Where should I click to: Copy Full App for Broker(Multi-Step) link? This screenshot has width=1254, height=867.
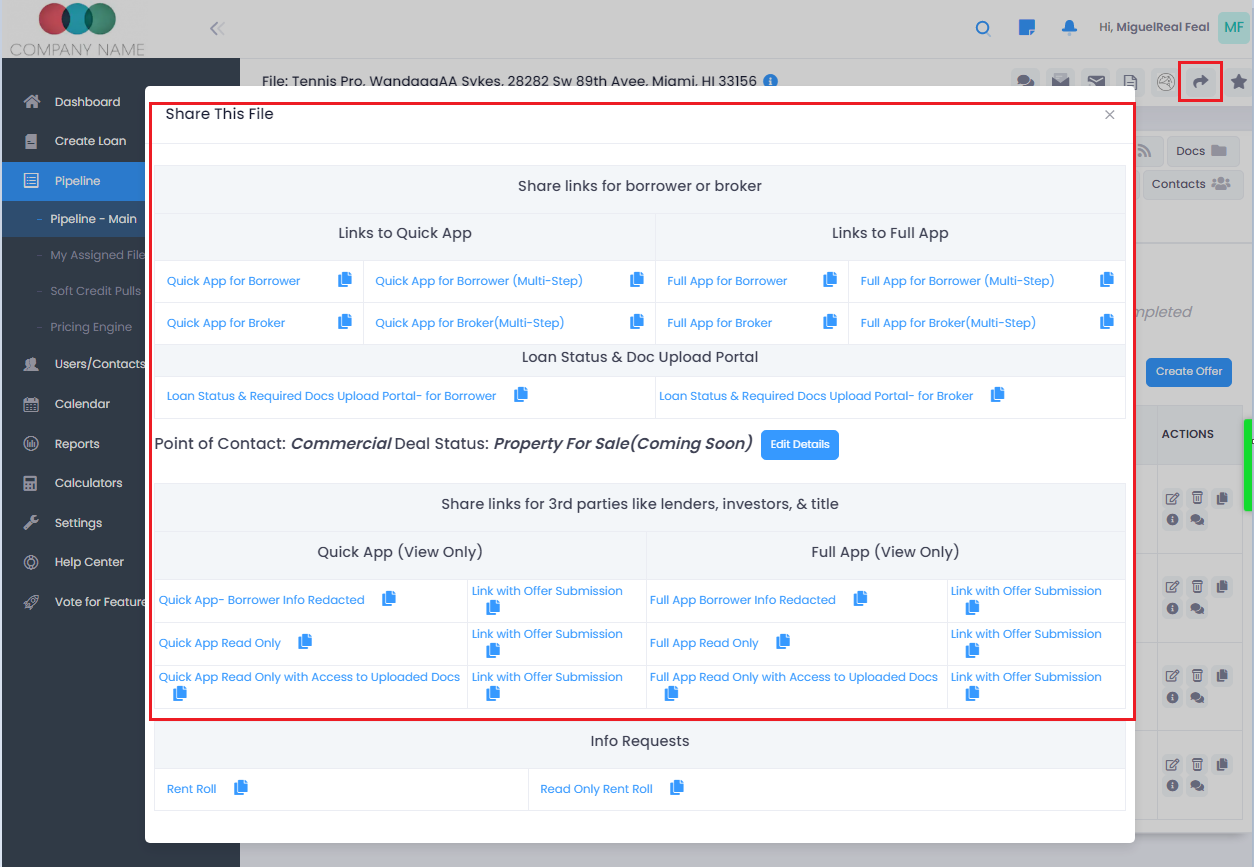pos(1107,322)
